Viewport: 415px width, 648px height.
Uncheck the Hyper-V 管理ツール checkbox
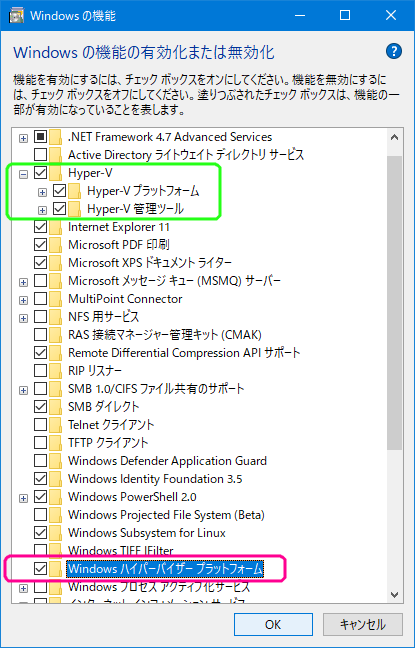tap(60, 210)
